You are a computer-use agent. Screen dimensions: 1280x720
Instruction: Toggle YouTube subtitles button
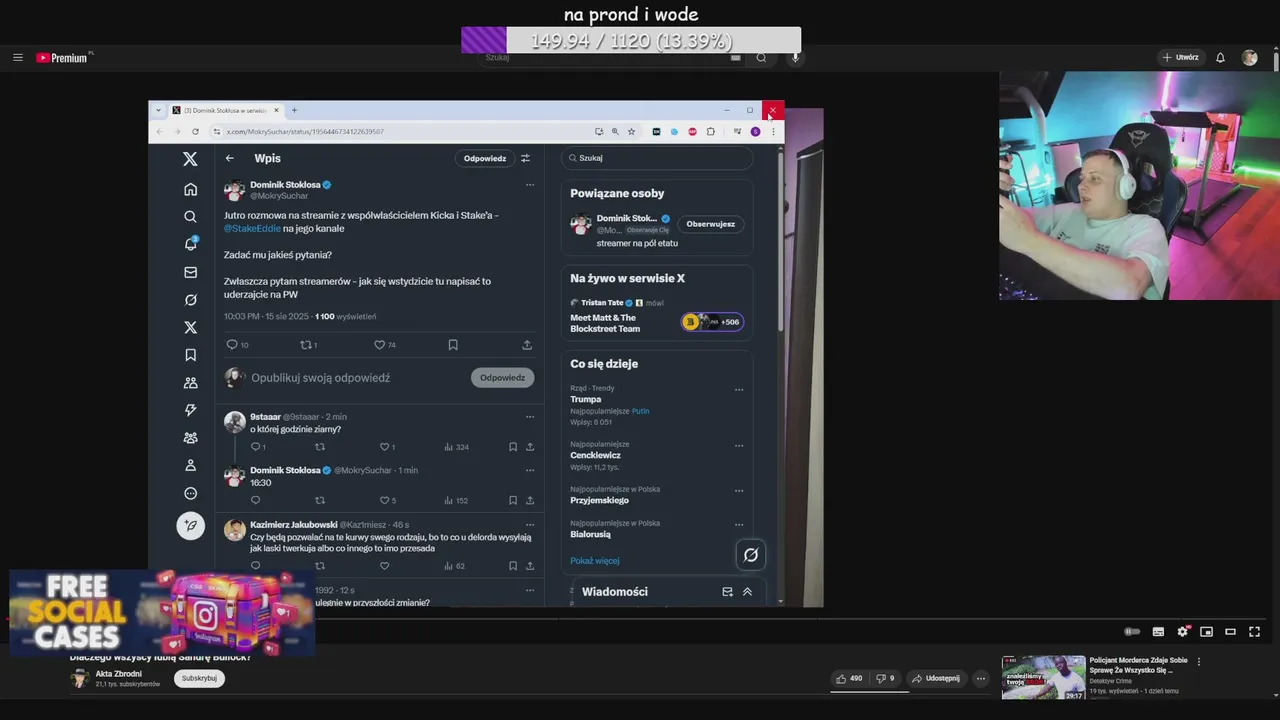click(x=1158, y=632)
